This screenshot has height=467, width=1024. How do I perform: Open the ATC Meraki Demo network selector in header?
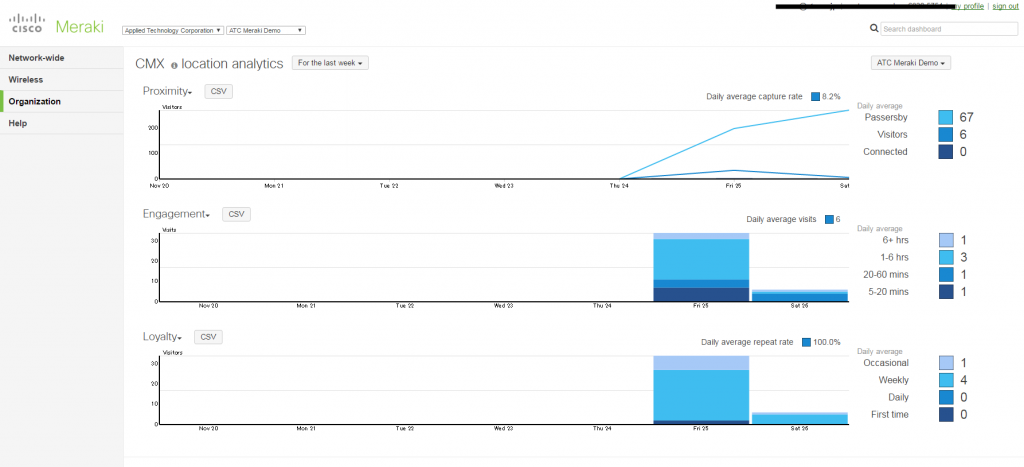pyautogui.click(x=266, y=30)
